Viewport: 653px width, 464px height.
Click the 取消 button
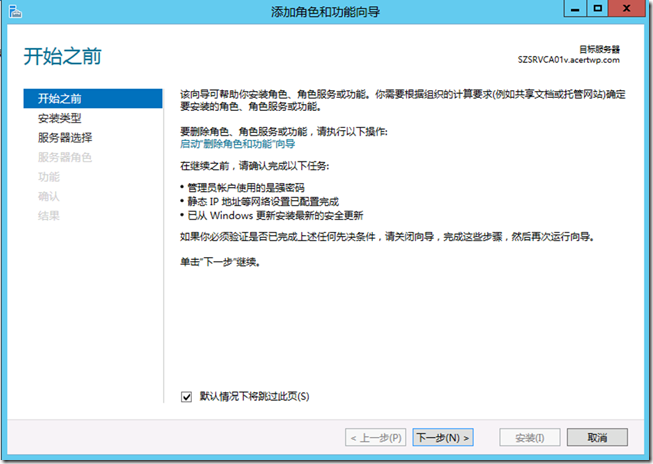click(597, 437)
